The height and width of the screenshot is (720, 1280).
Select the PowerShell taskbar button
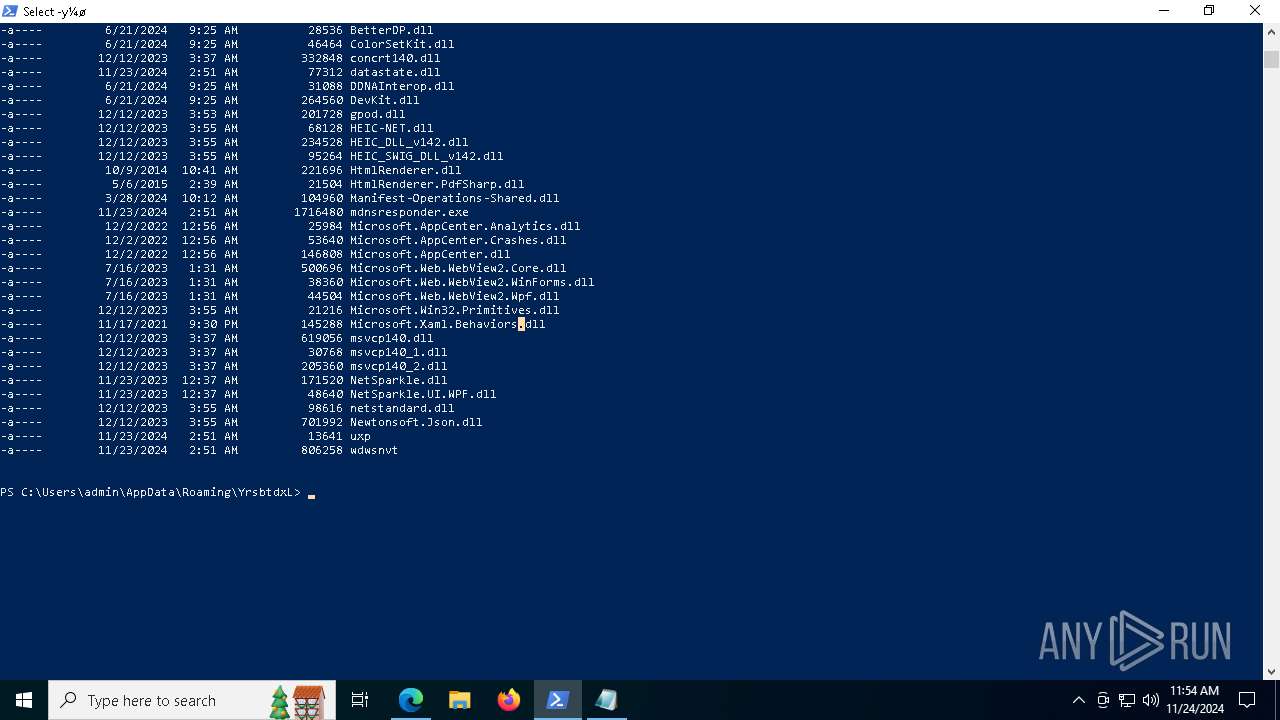point(558,700)
